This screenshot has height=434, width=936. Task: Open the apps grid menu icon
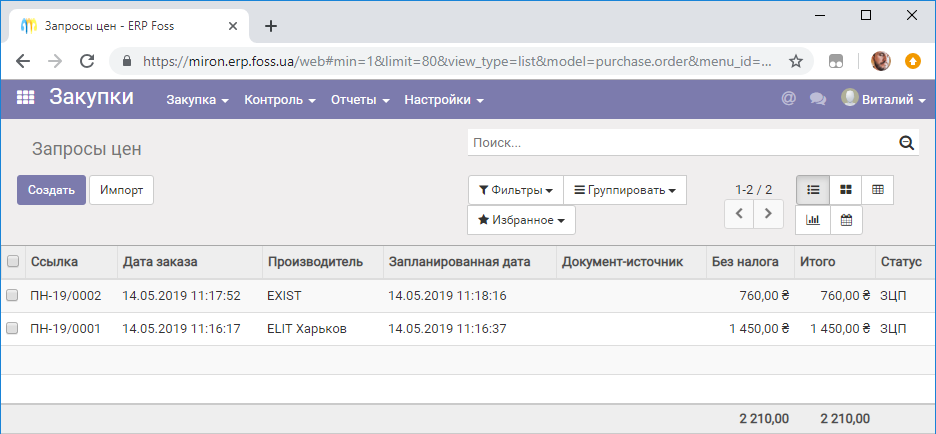[25, 98]
